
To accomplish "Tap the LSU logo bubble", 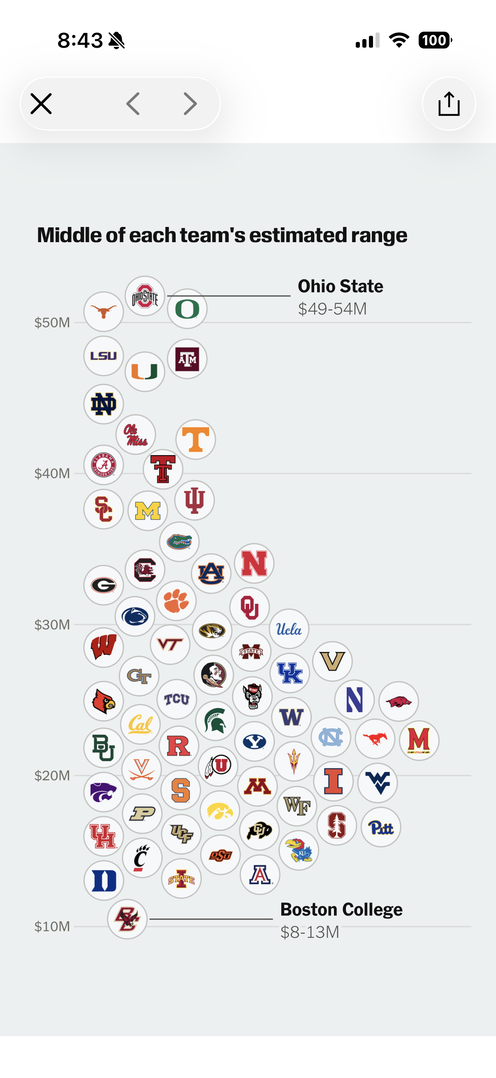I will coord(104,356).
